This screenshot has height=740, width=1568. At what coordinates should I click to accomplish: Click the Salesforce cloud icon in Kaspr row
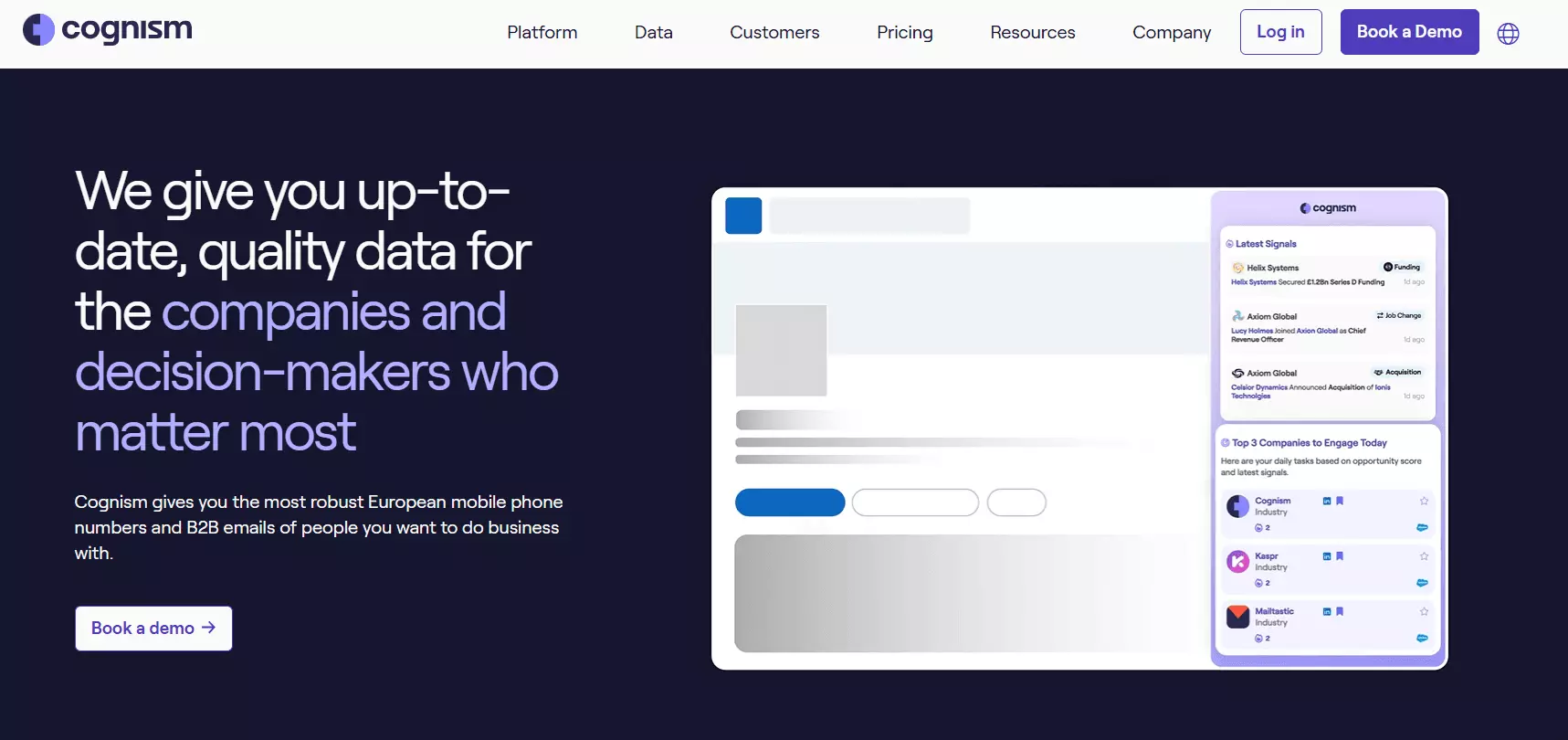(1422, 582)
